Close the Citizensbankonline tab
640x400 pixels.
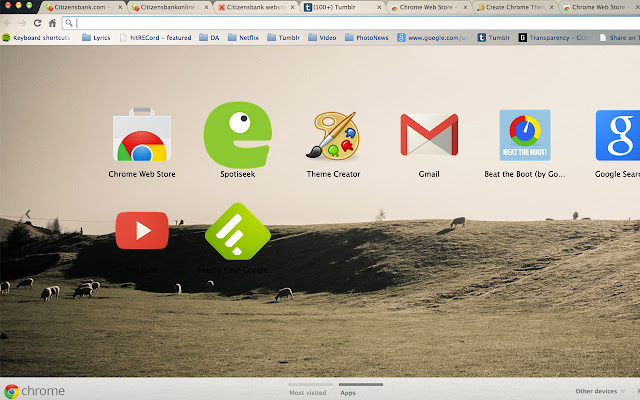(206, 7)
